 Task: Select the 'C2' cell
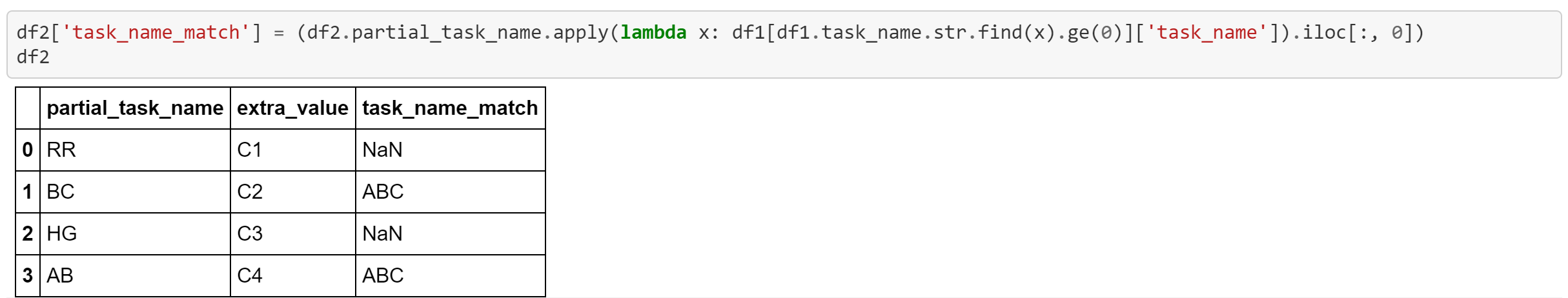click(x=250, y=192)
